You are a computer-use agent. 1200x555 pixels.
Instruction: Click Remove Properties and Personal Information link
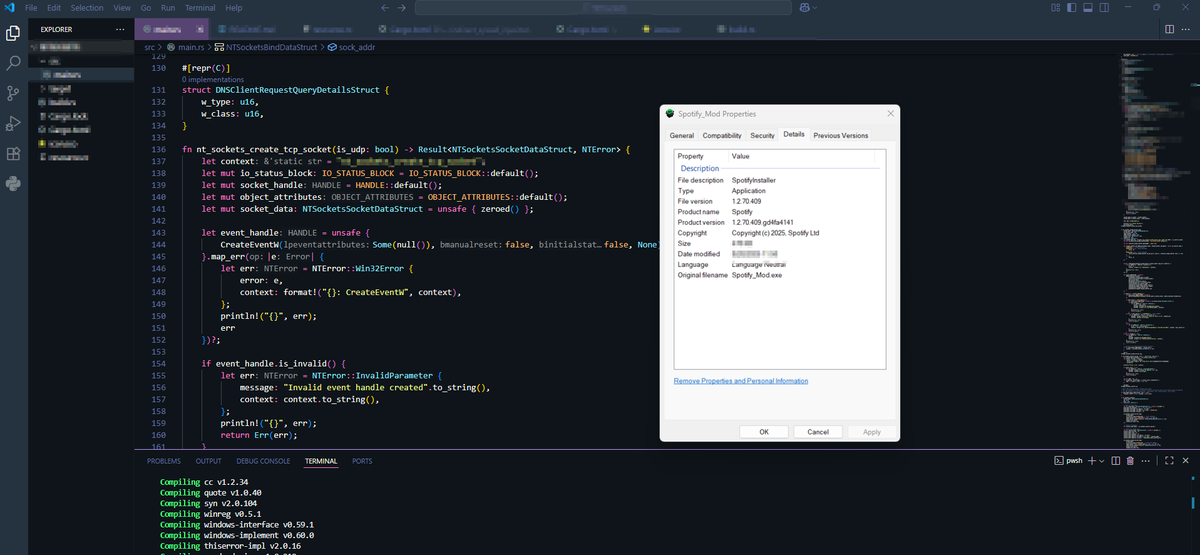coord(741,381)
